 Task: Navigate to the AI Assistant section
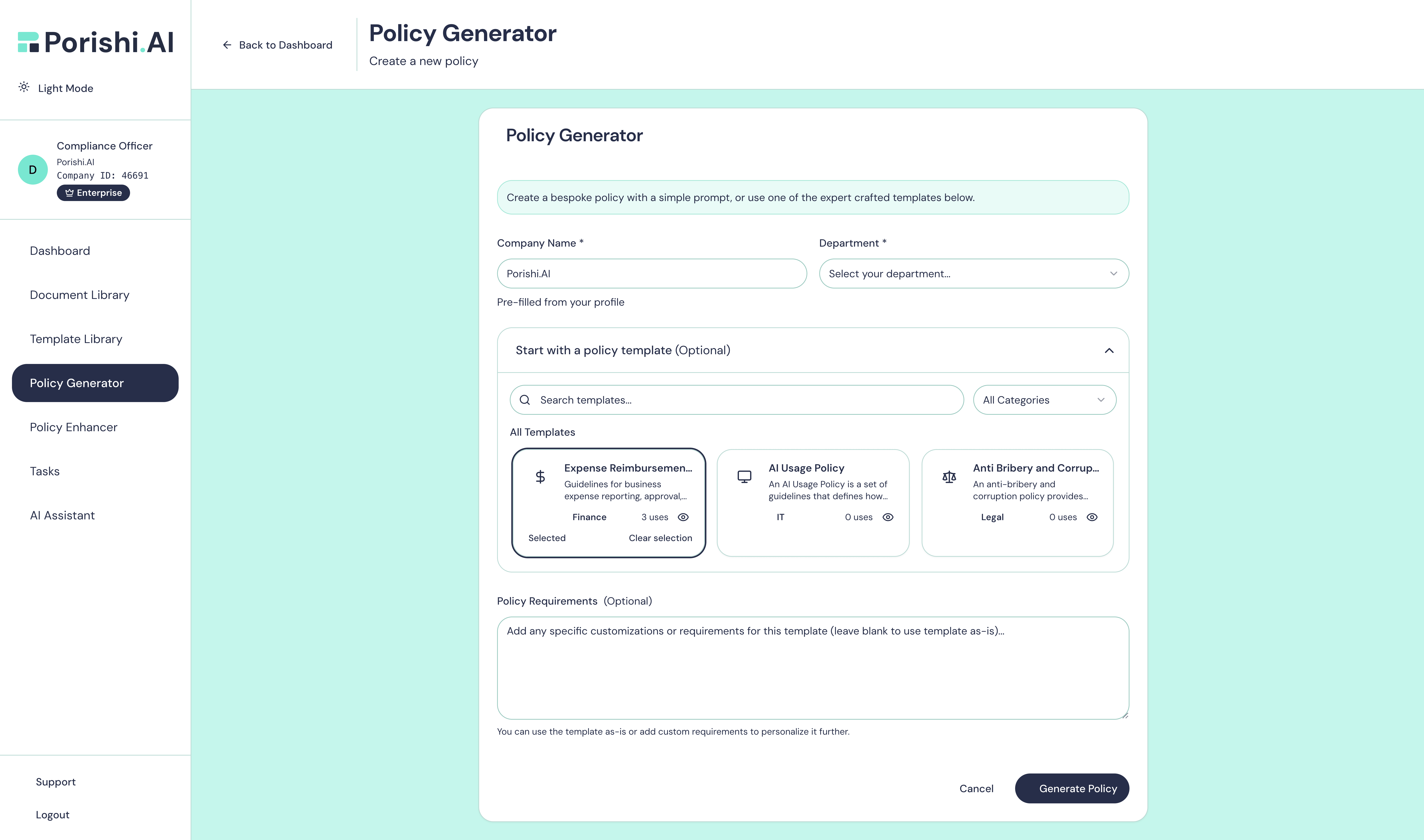click(x=62, y=515)
